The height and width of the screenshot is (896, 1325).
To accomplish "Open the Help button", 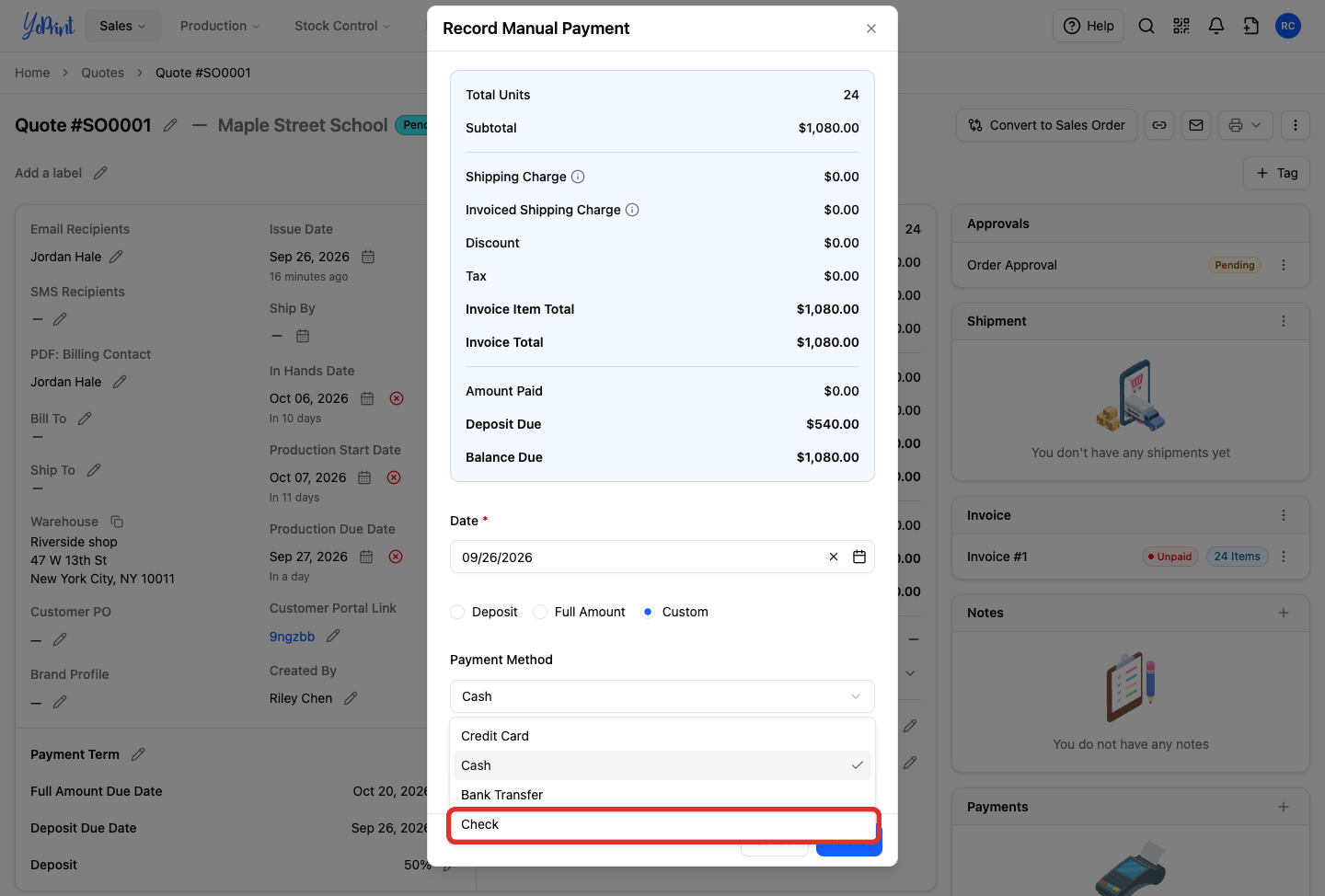I will (x=1089, y=26).
